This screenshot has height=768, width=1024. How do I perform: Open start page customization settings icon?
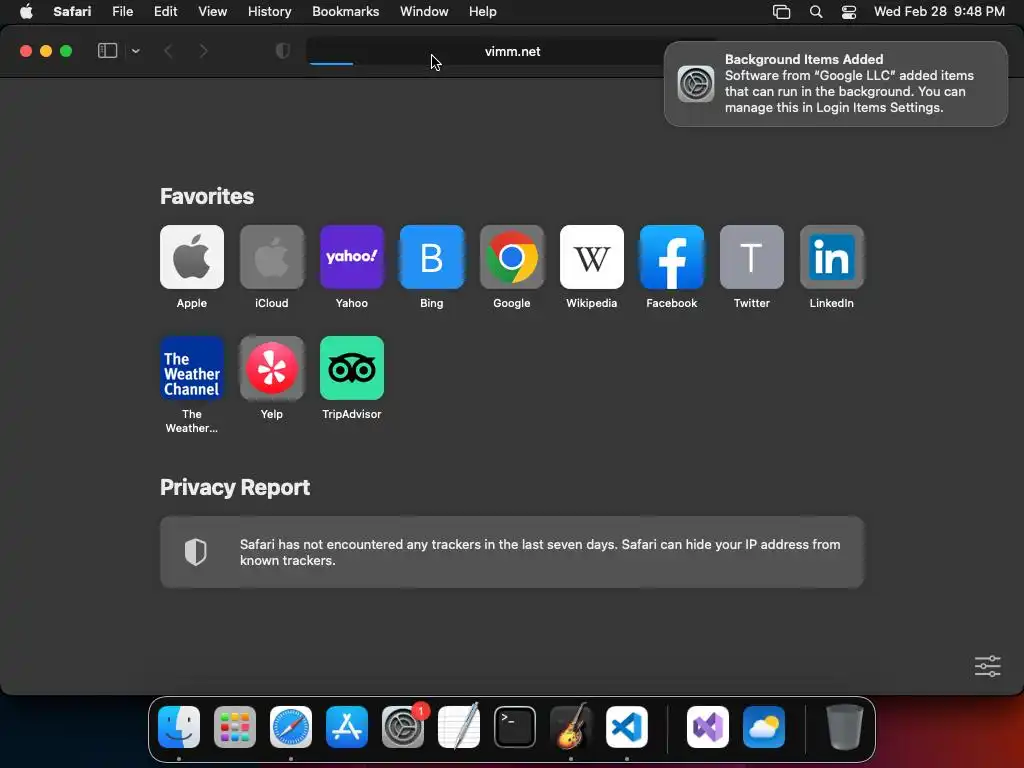click(x=987, y=666)
